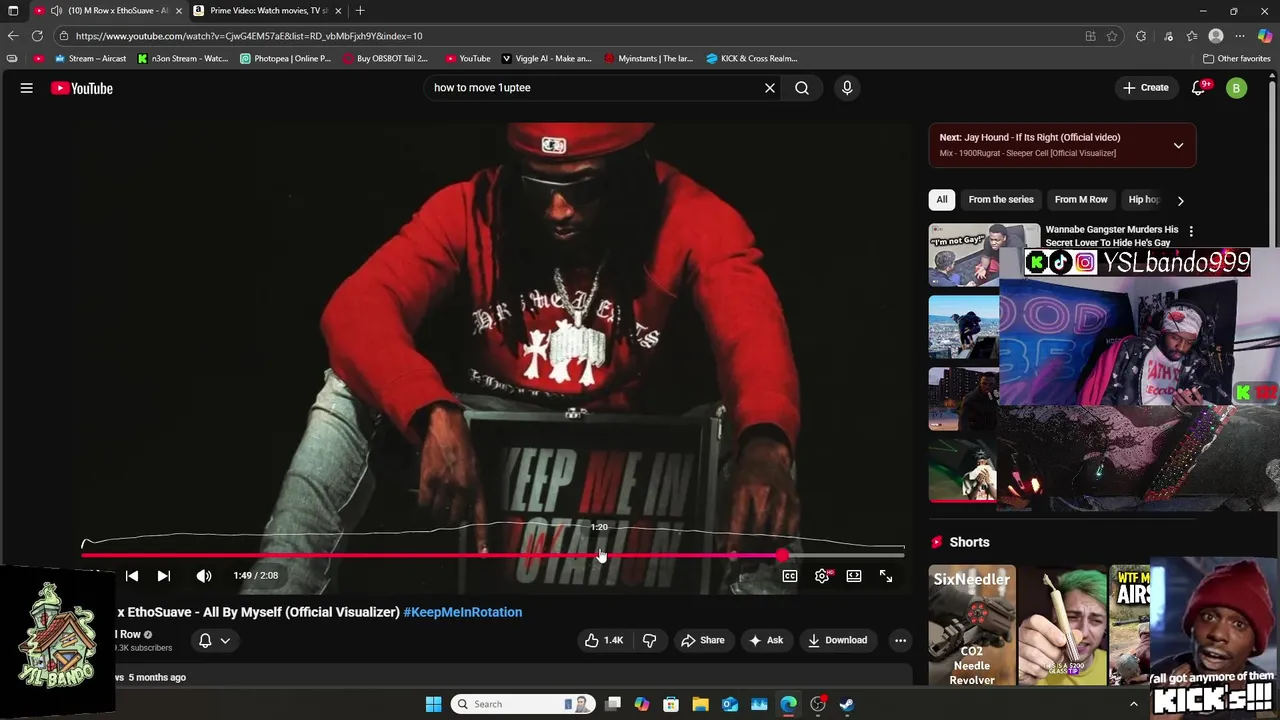Image resolution: width=1280 pixels, height=720 pixels.
Task: Go to YouTube home via logo
Action: click(82, 88)
